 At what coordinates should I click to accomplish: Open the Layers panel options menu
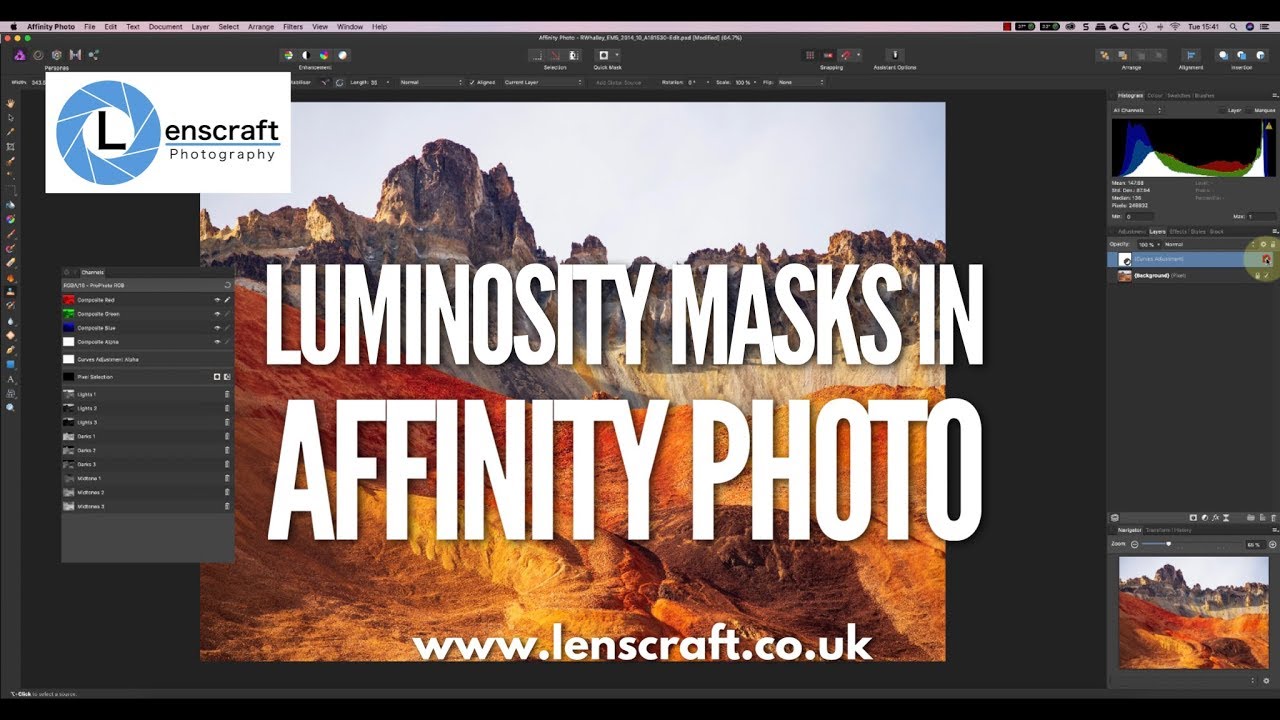tap(1274, 231)
